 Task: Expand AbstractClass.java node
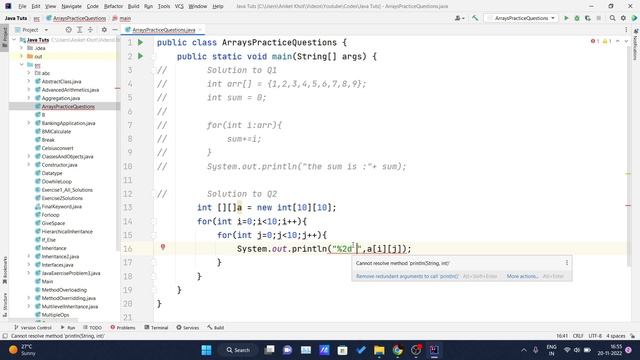pyautogui.click(x=29, y=81)
